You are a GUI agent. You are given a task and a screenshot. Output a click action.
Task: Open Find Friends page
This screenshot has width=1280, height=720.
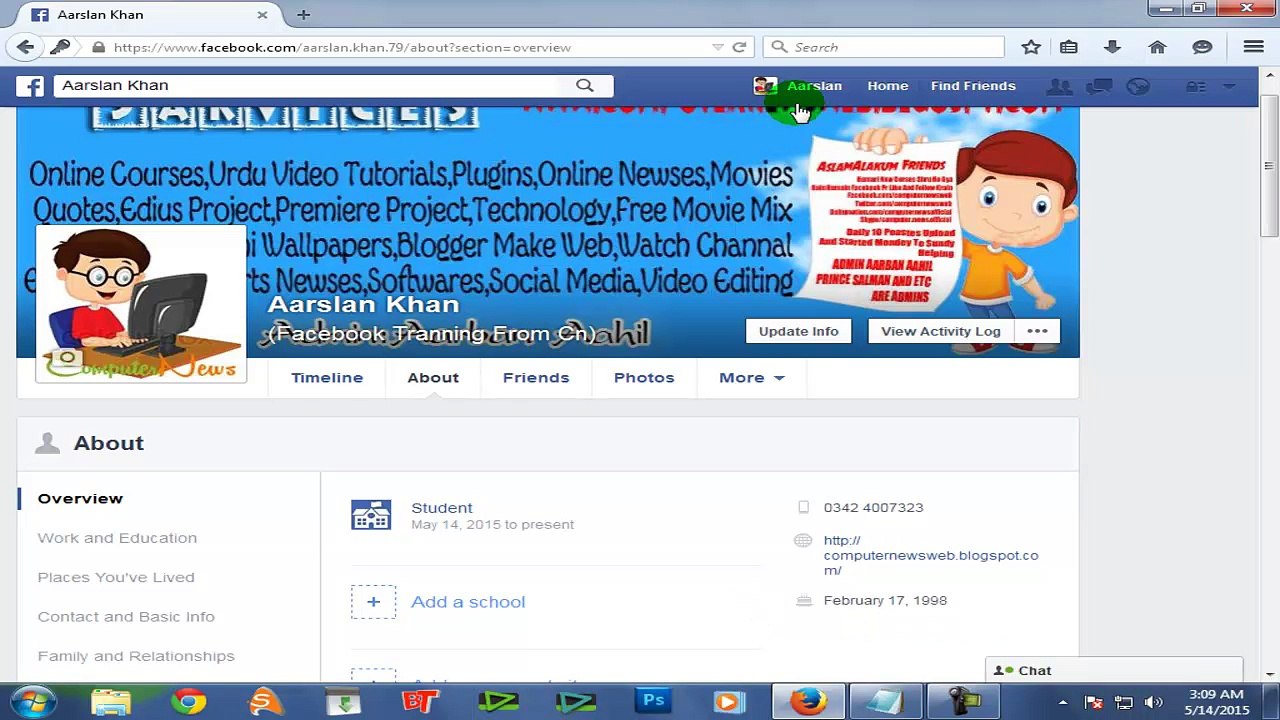pyautogui.click(x=973, y=86)
